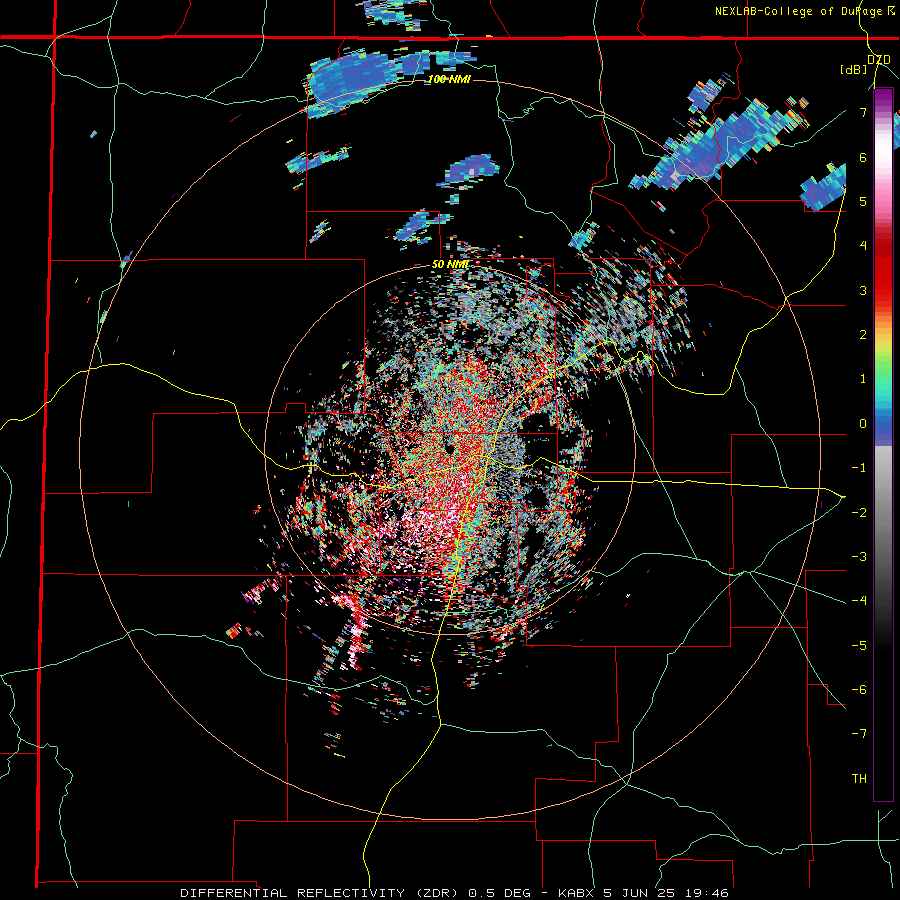The image size is (900, 900).
Task: Click the legend value -1
Action: pos(859,468)
